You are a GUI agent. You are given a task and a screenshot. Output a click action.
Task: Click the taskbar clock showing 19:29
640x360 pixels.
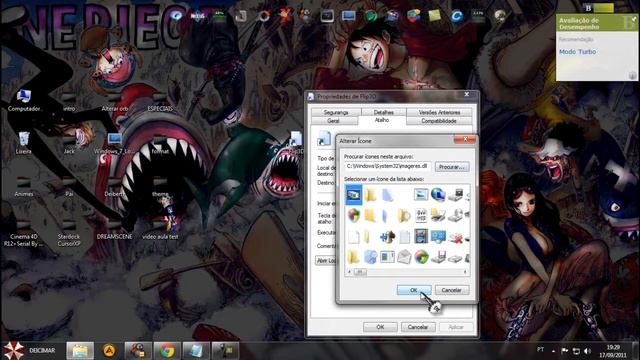(613, 351)
